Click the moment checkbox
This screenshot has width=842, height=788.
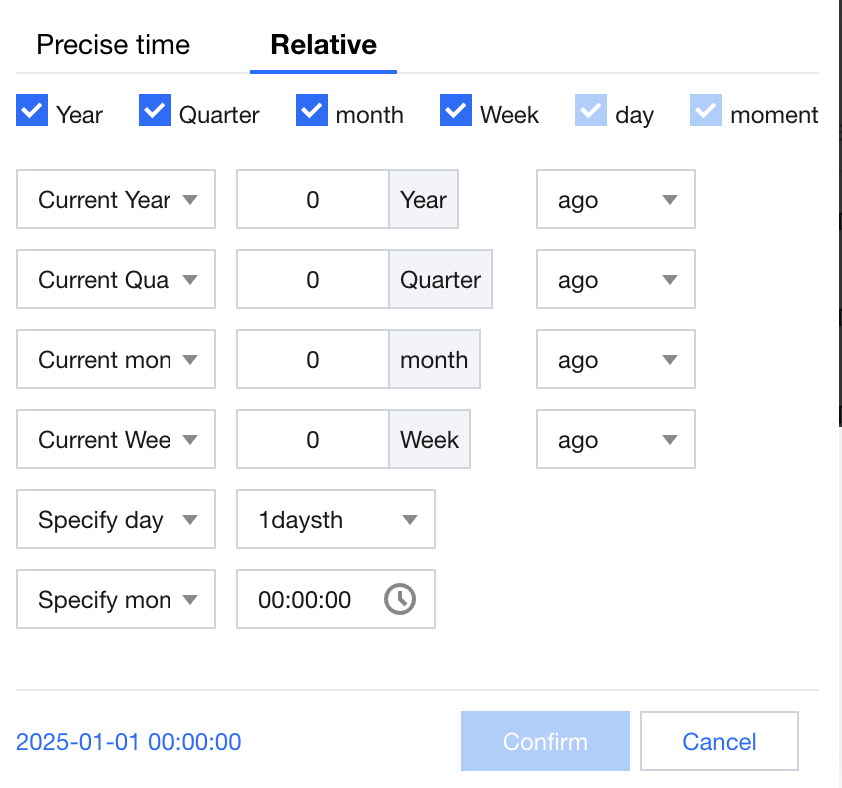pos(706,111)
